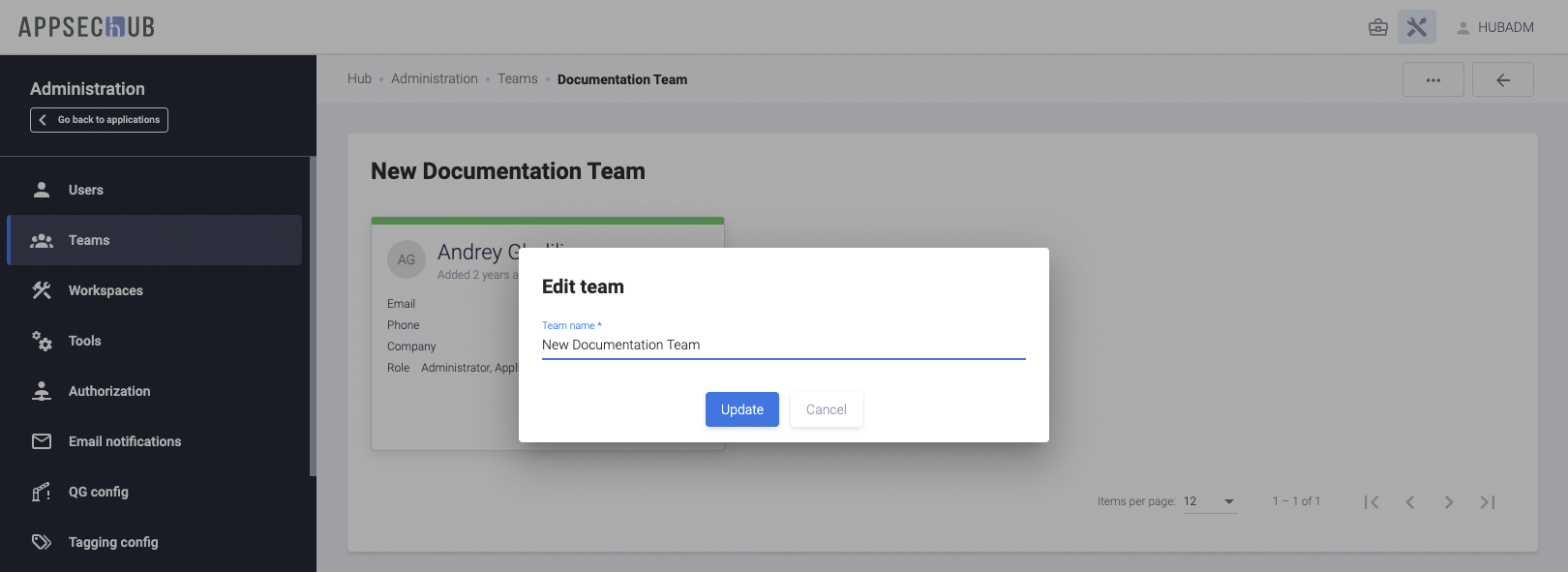
Task: Click the briefcase icon in top bar
Action: [1377, 27]
